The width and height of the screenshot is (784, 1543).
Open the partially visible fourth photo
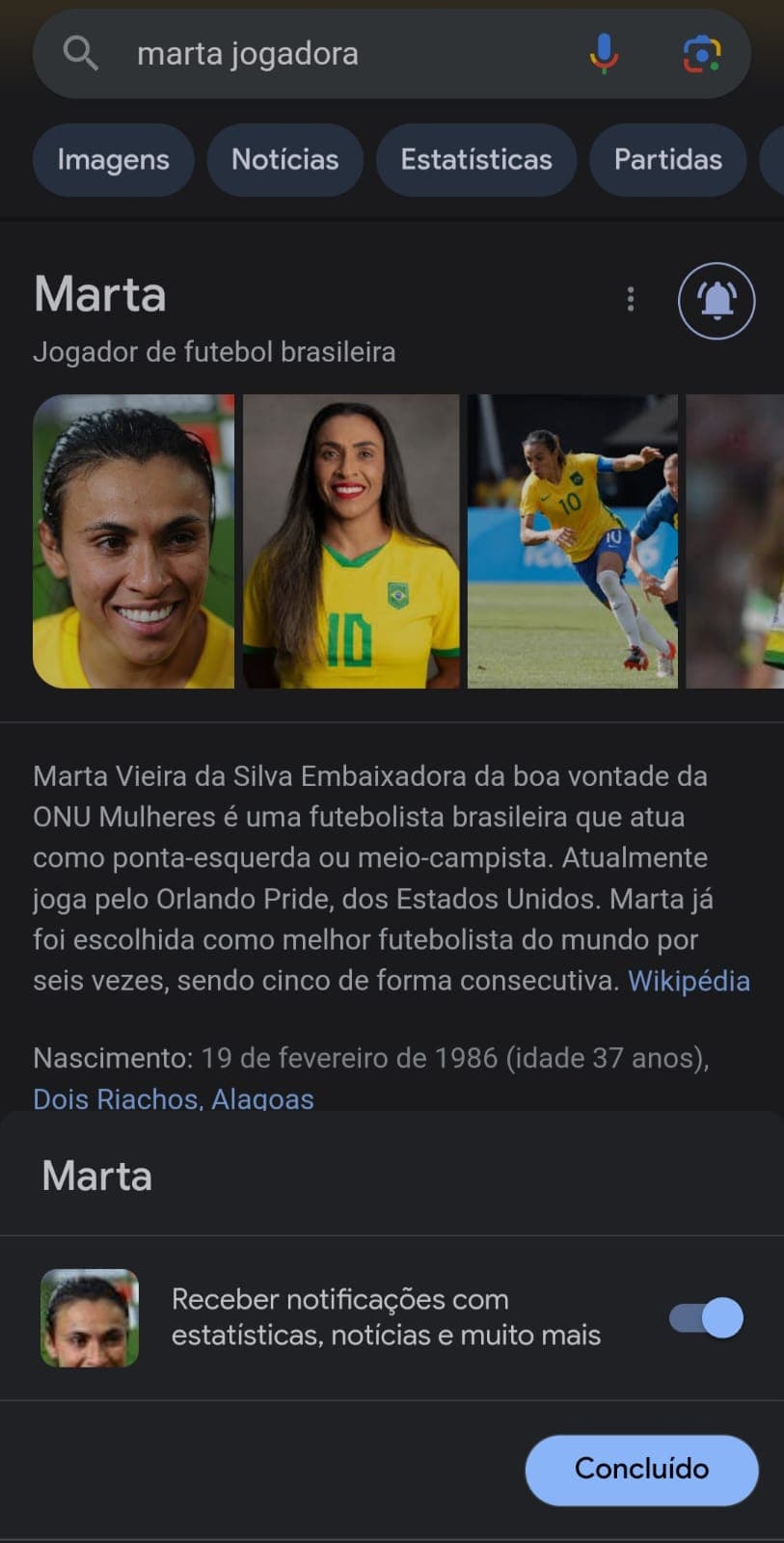click(735, 541)
